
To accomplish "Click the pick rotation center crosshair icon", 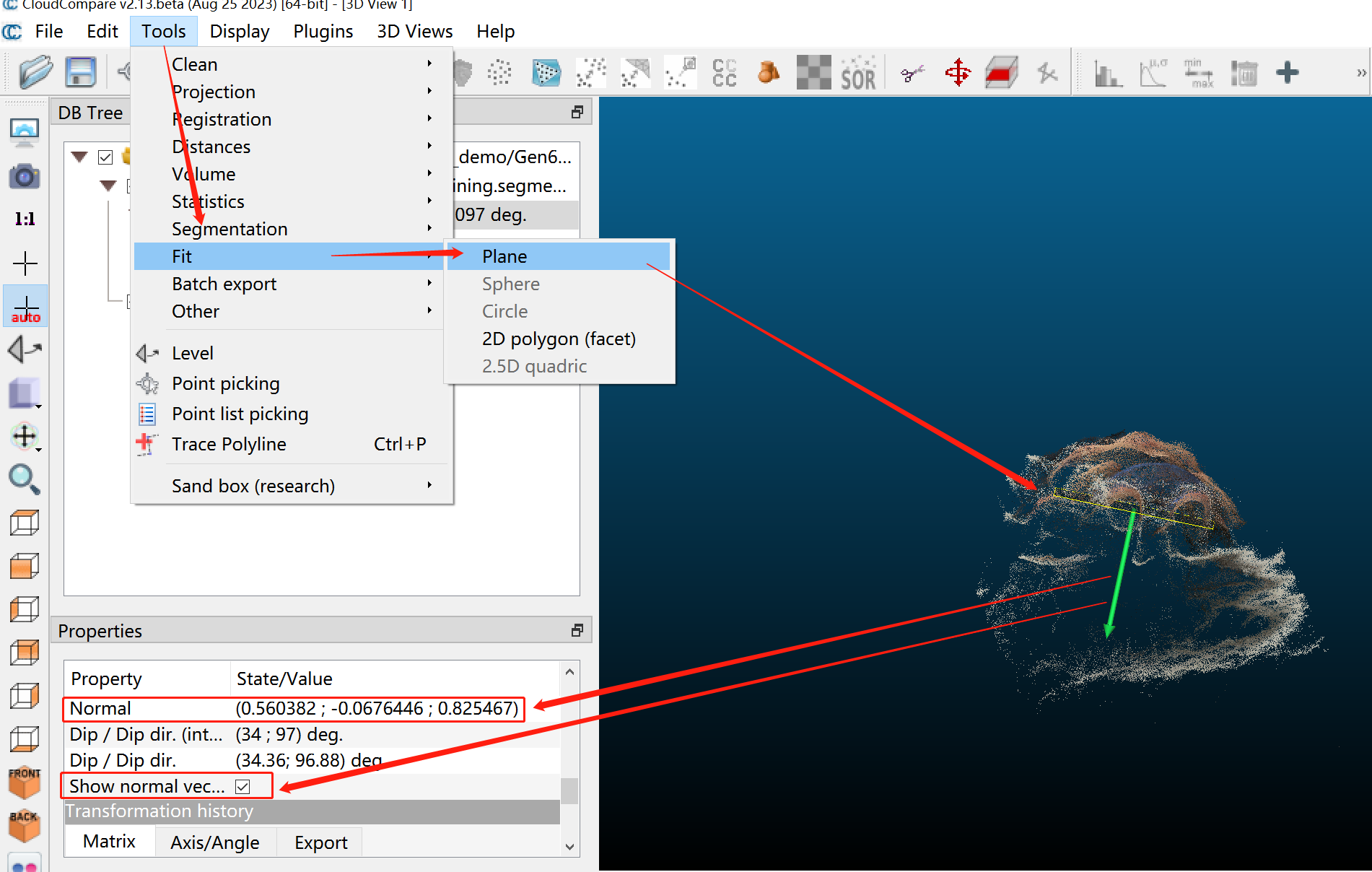I will (x=25, y=263).
